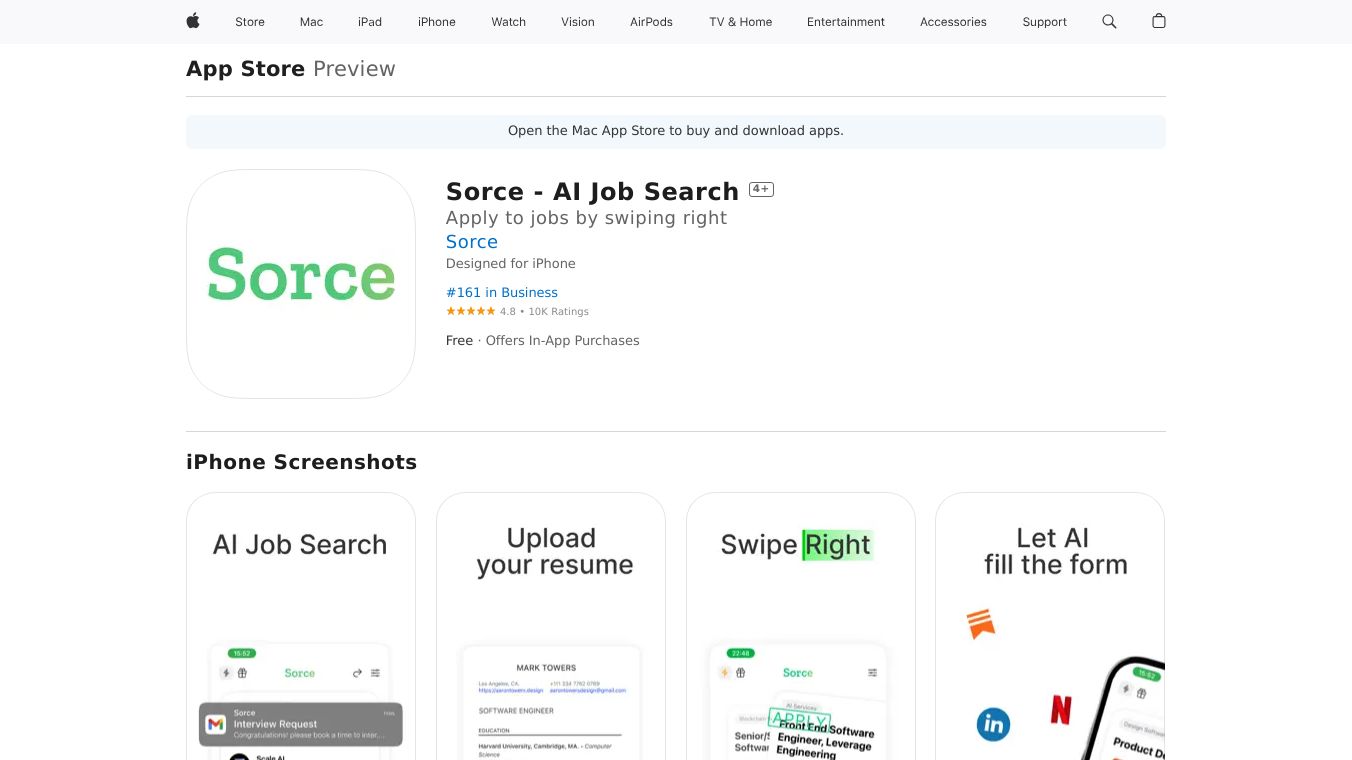Viewport: 1352px width, 760px height.
Task: Open the Sorce developer link
Action: tap(472, 242)
